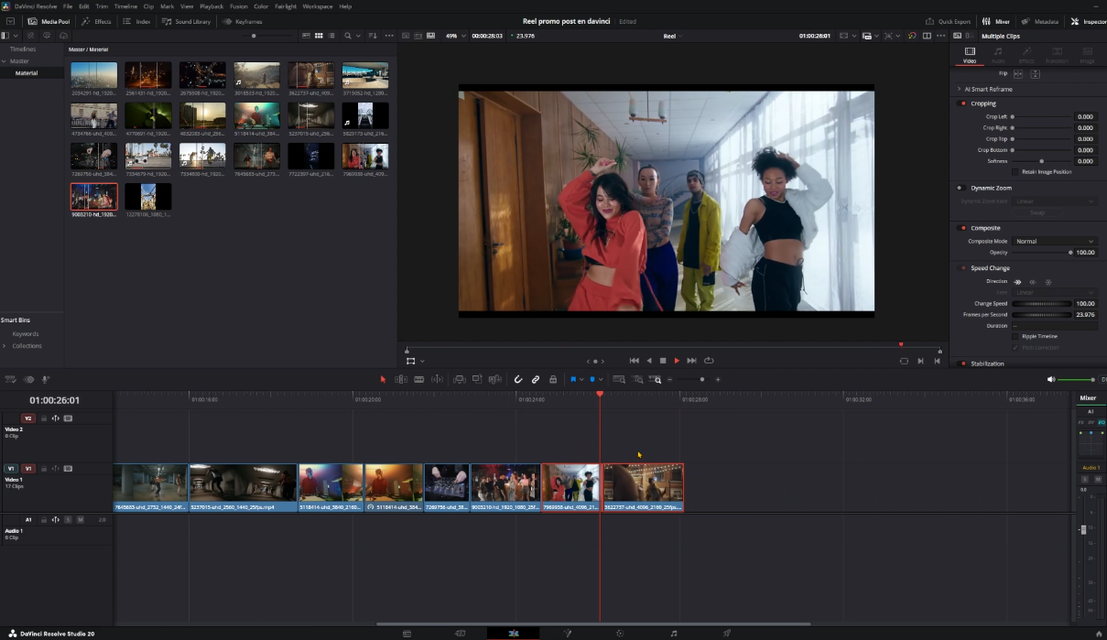Toggle the Linked Selection chain icon
Viewport: 1107px width, 640px height.
[x=535, y=380]
